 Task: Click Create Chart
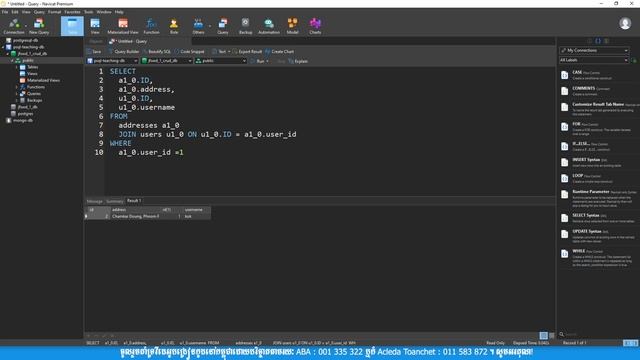280,52
